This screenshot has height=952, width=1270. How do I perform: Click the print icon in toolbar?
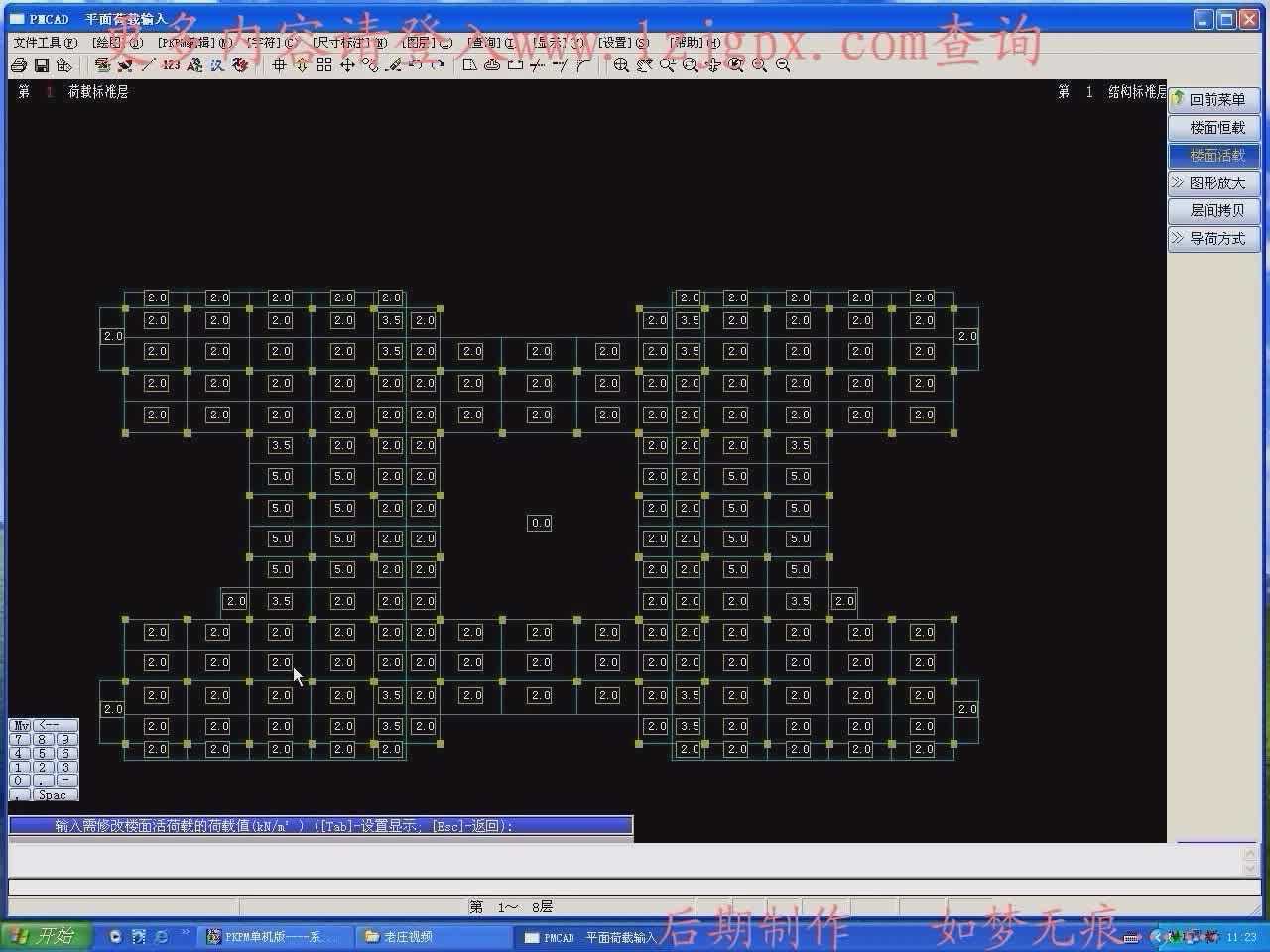point(18,65)
